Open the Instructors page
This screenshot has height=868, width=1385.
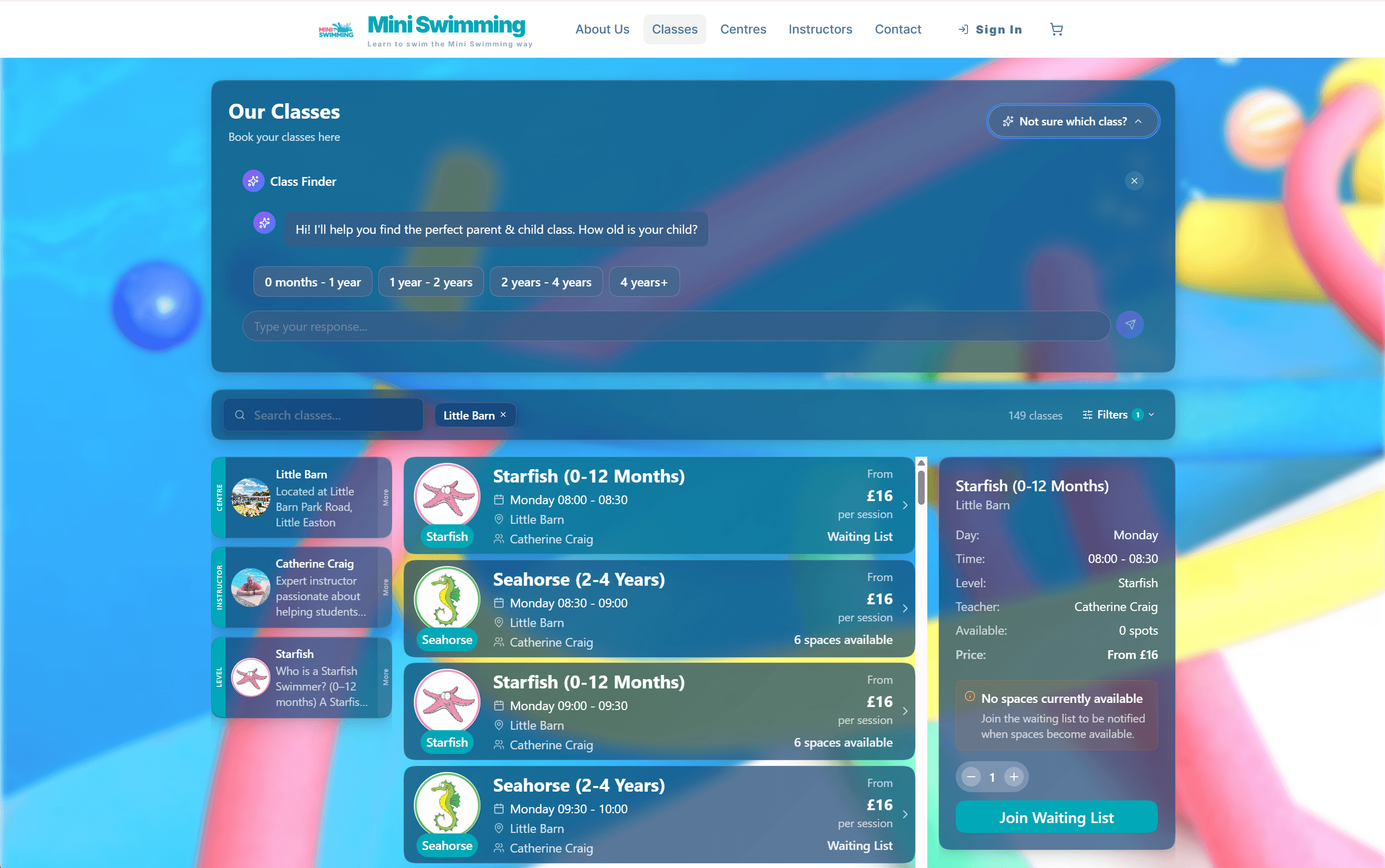819,29
